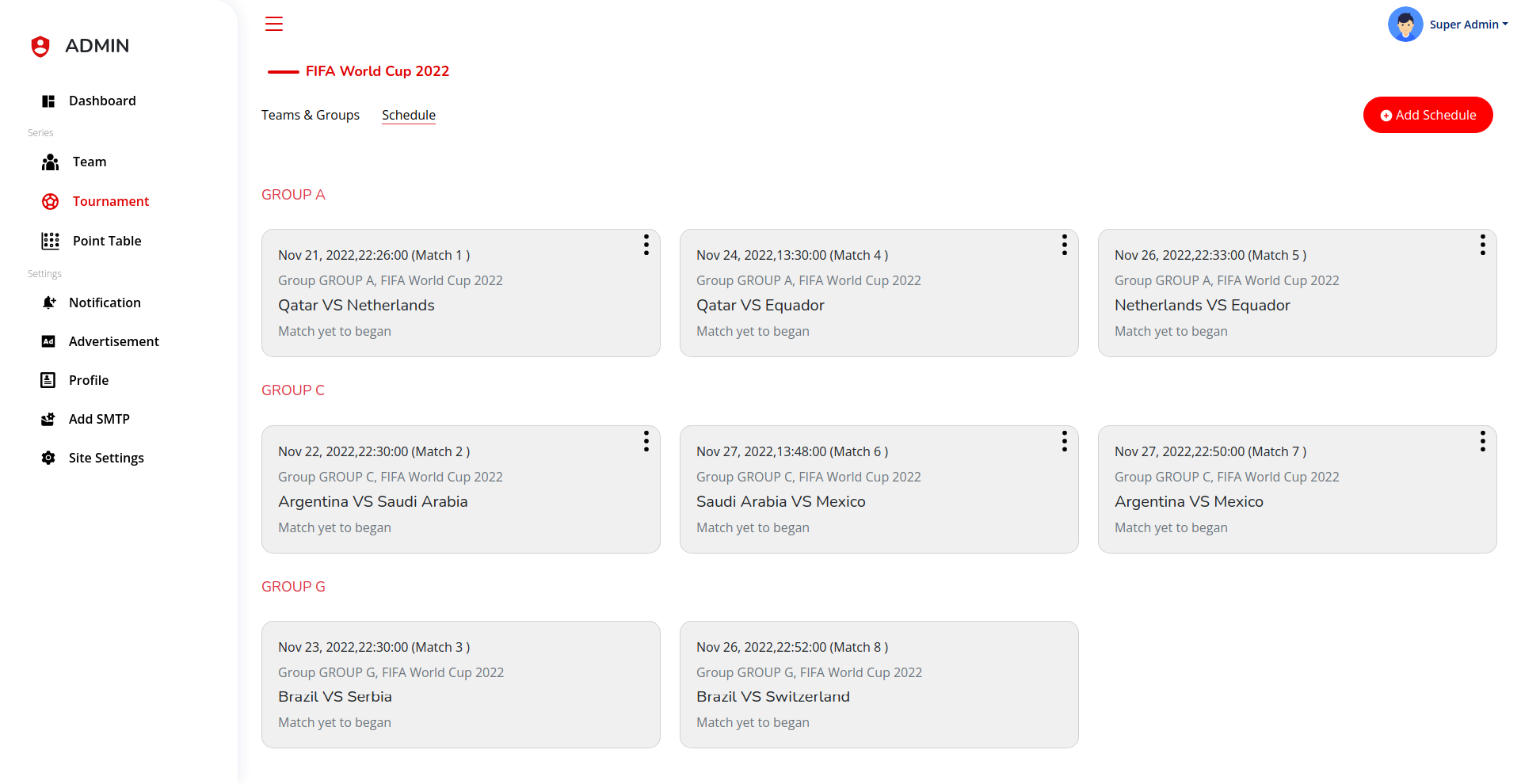Click the Settings section label in sidebar
The height and width of the screenshot is (784, 1521).
[44, 274]
